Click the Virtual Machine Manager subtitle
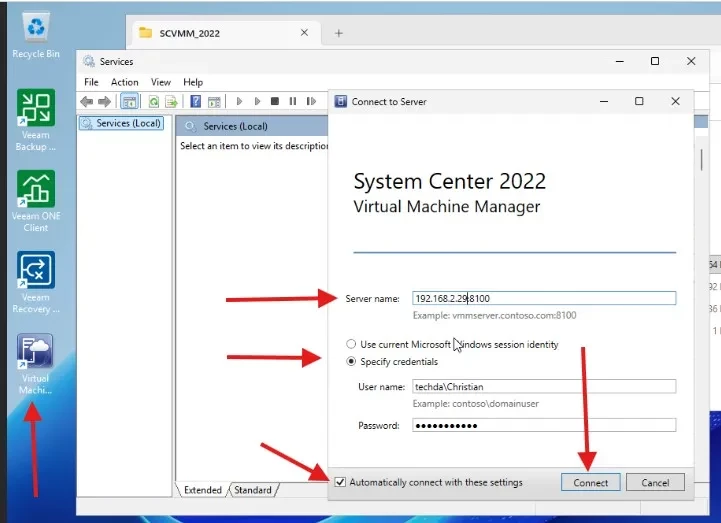 click(x=446, y=207)
